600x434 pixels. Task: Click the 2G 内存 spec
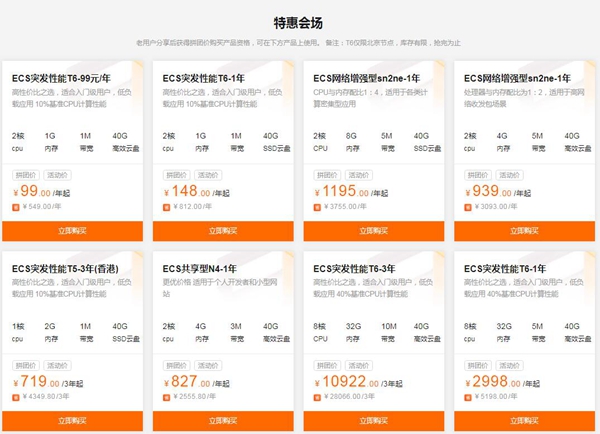pyautogui.click(x=51, y=332)
